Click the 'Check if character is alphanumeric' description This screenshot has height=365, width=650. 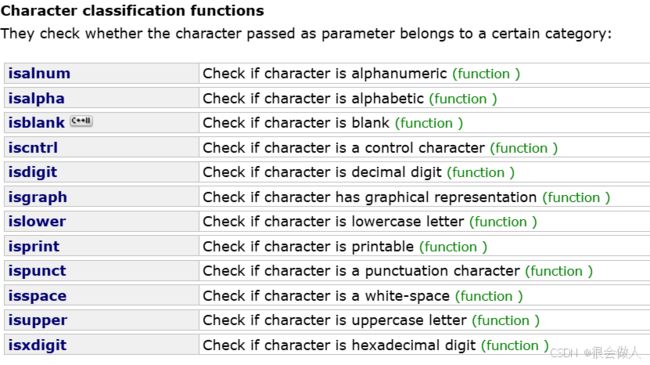click(325, 73)
